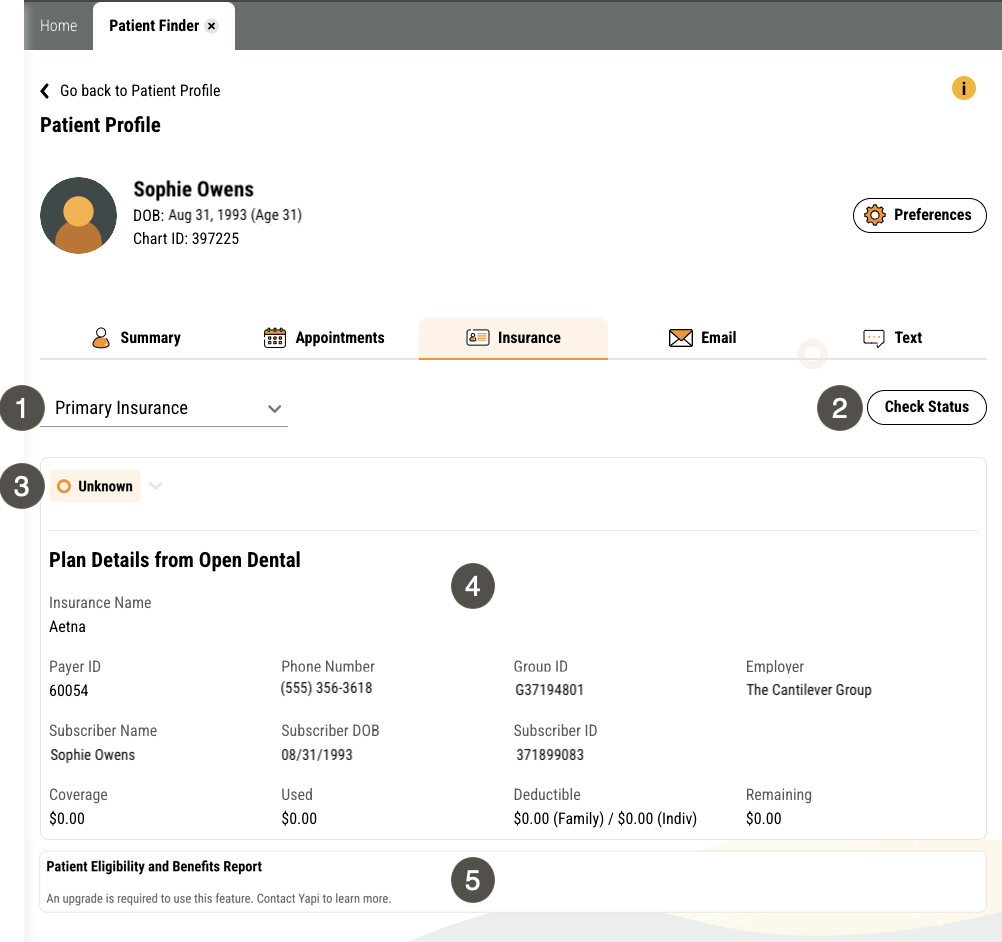The image size is (1002, 942).
Task: Click Subscriber DOB value 08/31/1993
Action: click(x=317, y=755)
